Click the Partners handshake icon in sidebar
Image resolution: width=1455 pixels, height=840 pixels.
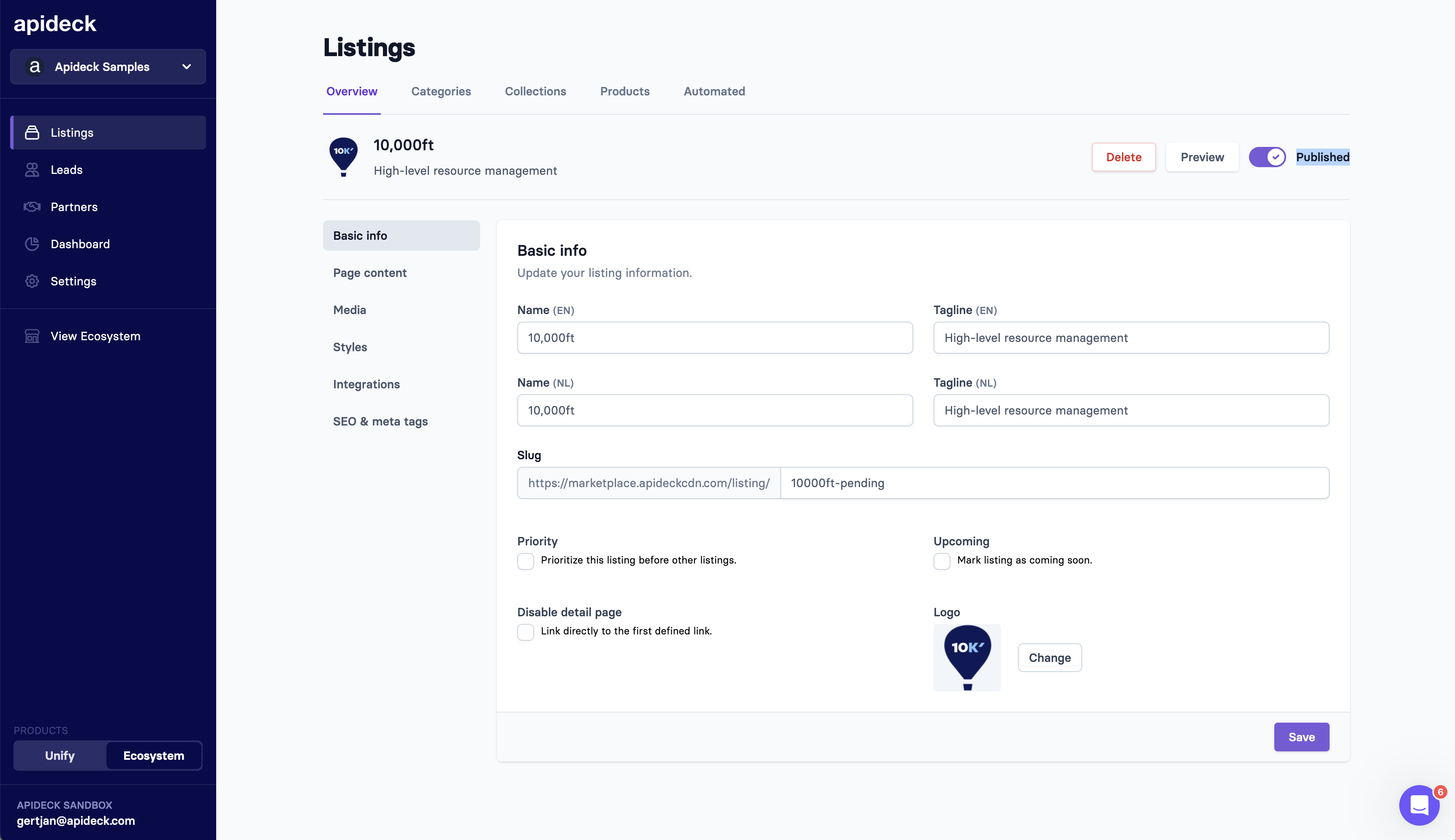click(33, 206)
